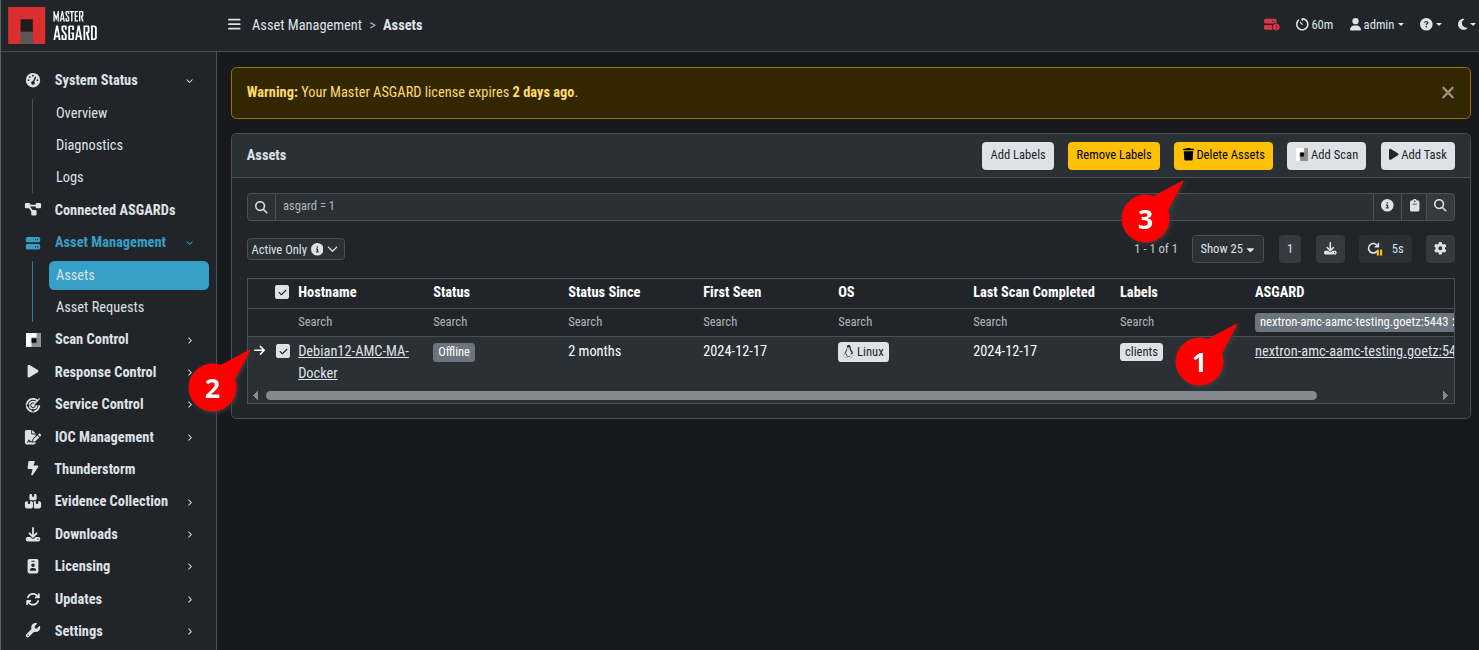The width and height of the screenshot is (1479, 650).
Task: Click the horizontal table scrollbar
Action: (x=790, y=395)
